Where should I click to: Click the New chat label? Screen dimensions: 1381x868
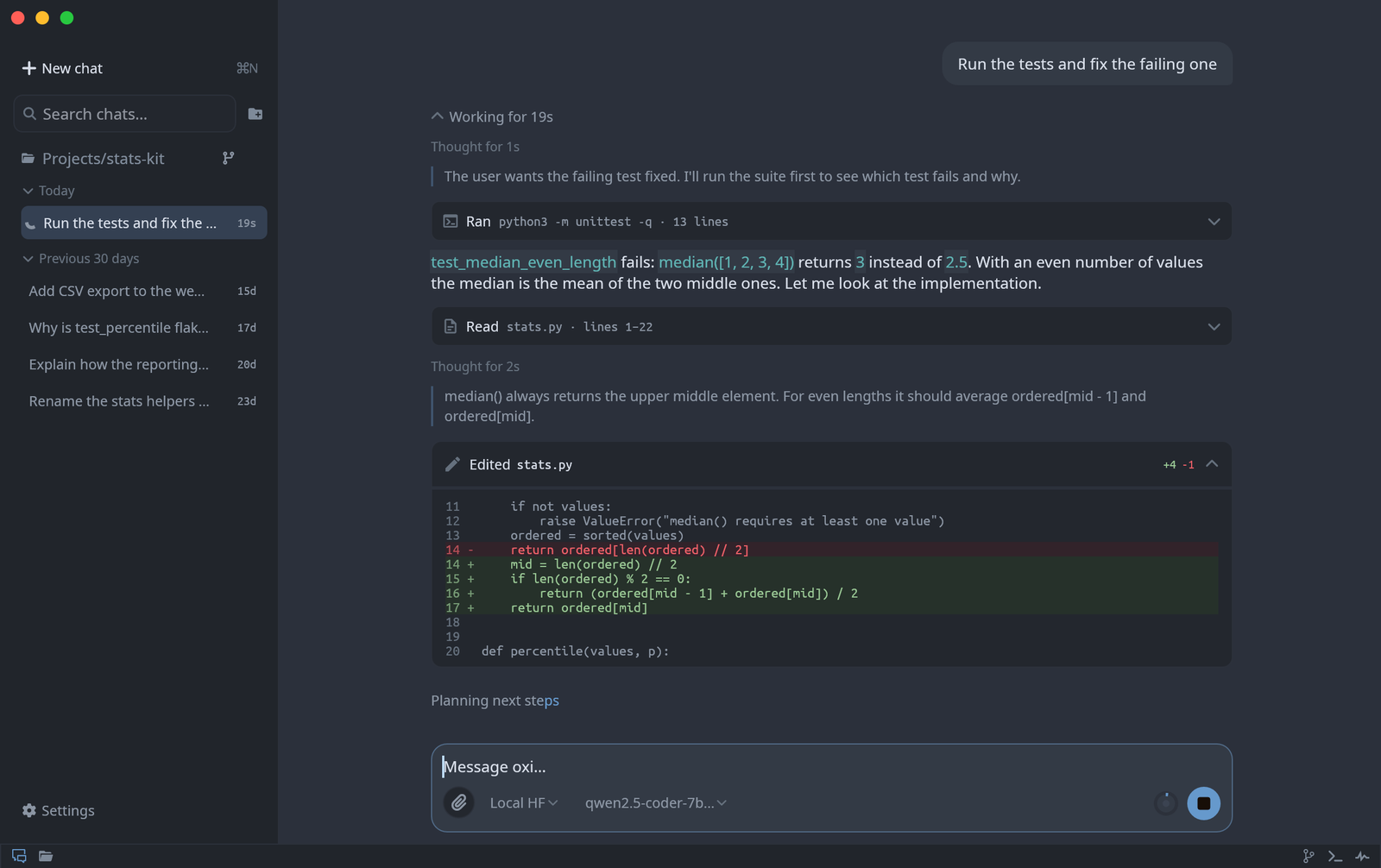click(x=73, y=68)
